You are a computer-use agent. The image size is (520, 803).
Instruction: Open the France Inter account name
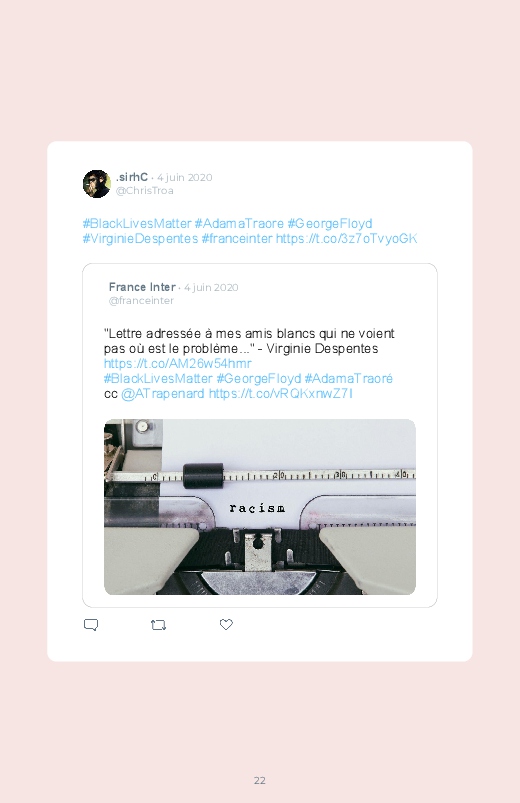click(142, 287)
